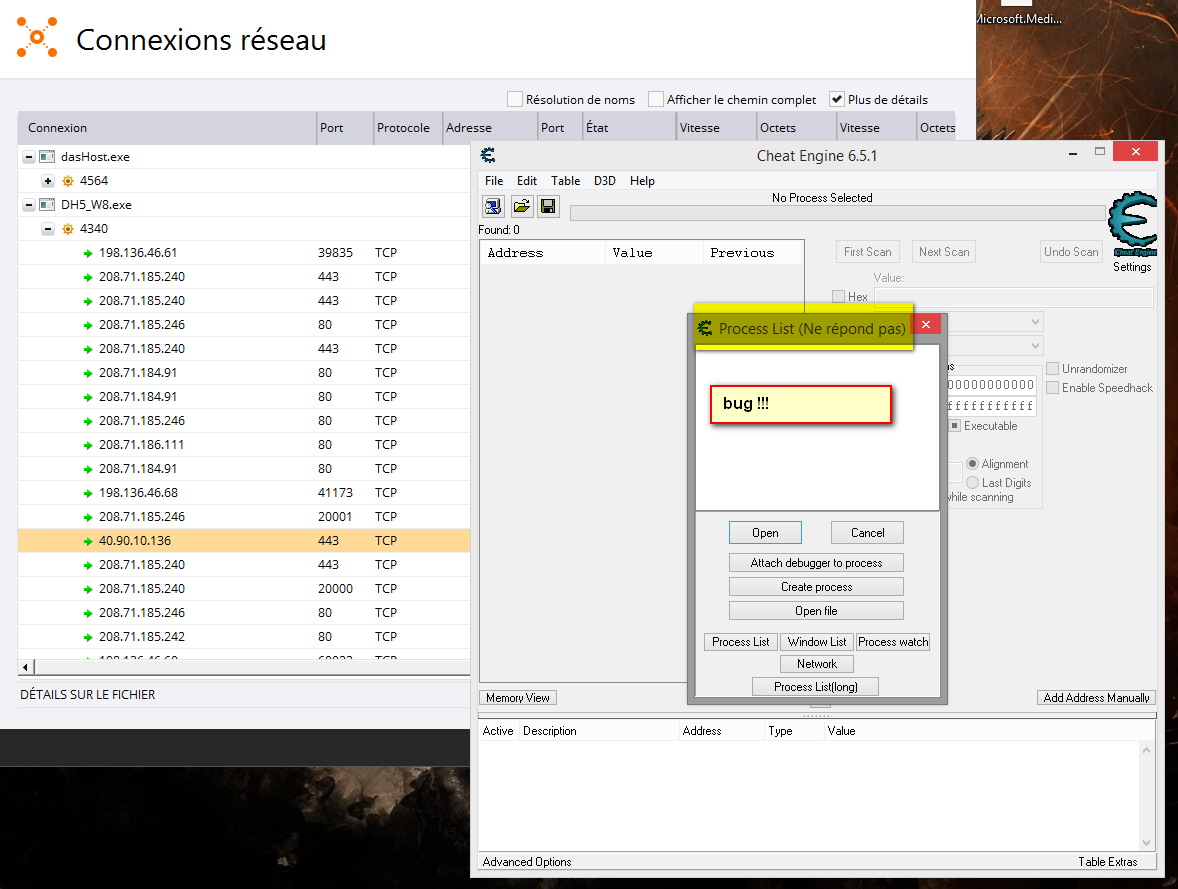Toggle Afficher le chemin complet checkbox

point(656,99)
